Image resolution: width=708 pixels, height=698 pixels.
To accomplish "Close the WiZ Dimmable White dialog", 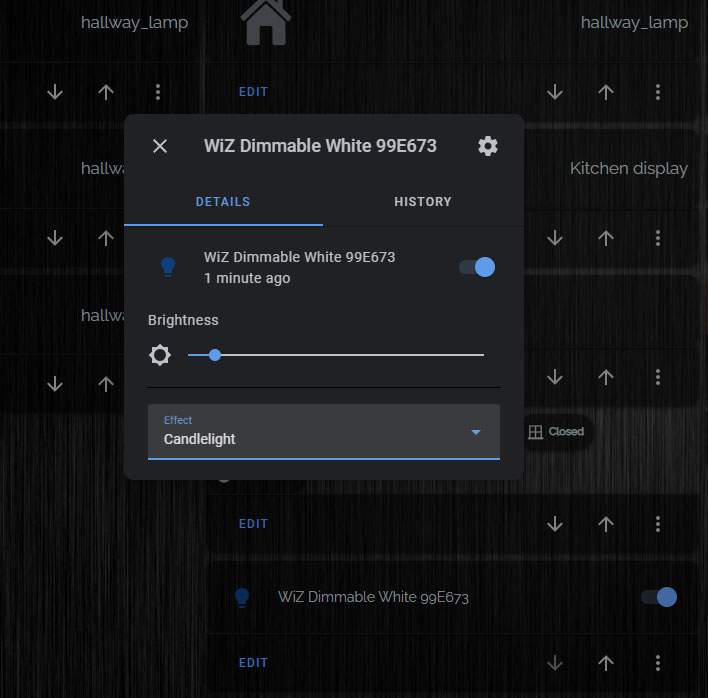I will coord(160,146).
